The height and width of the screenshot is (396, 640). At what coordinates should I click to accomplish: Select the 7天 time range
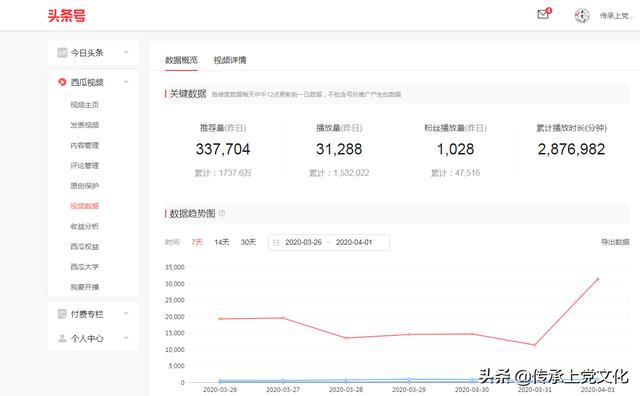click(197, 242)
